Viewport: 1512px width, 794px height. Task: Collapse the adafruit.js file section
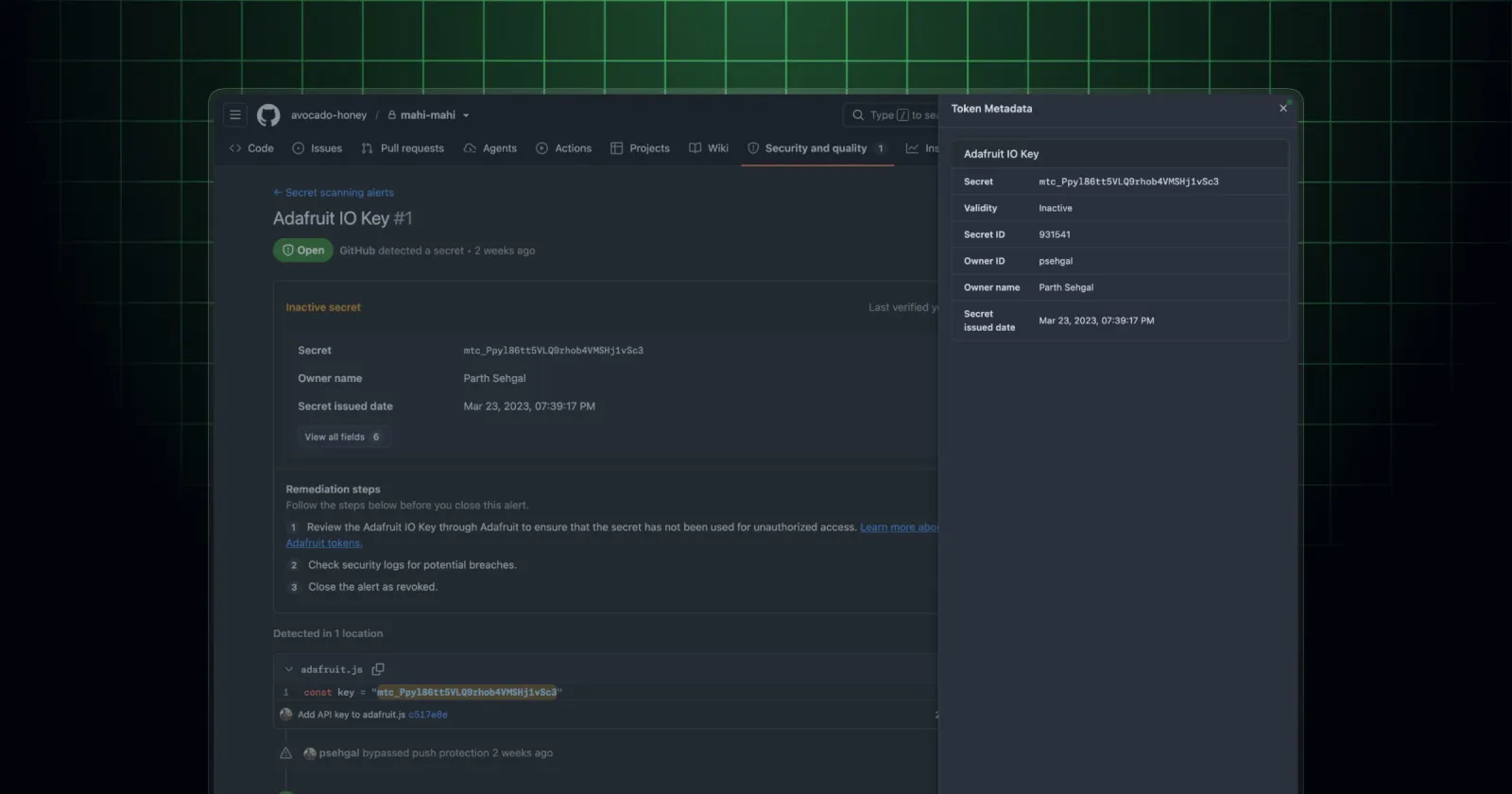click(289, 669)
